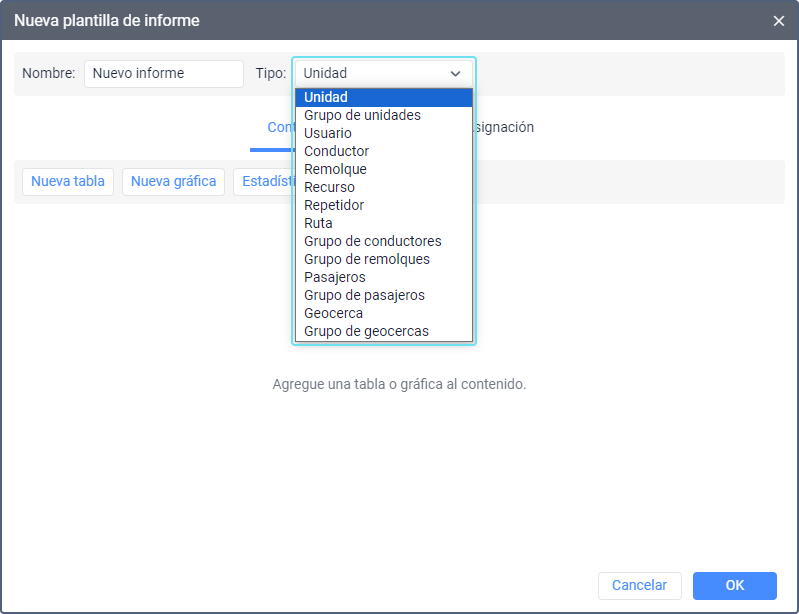Select Geocerca from the type list
799x614 pixels.
(x=383, y=313)
